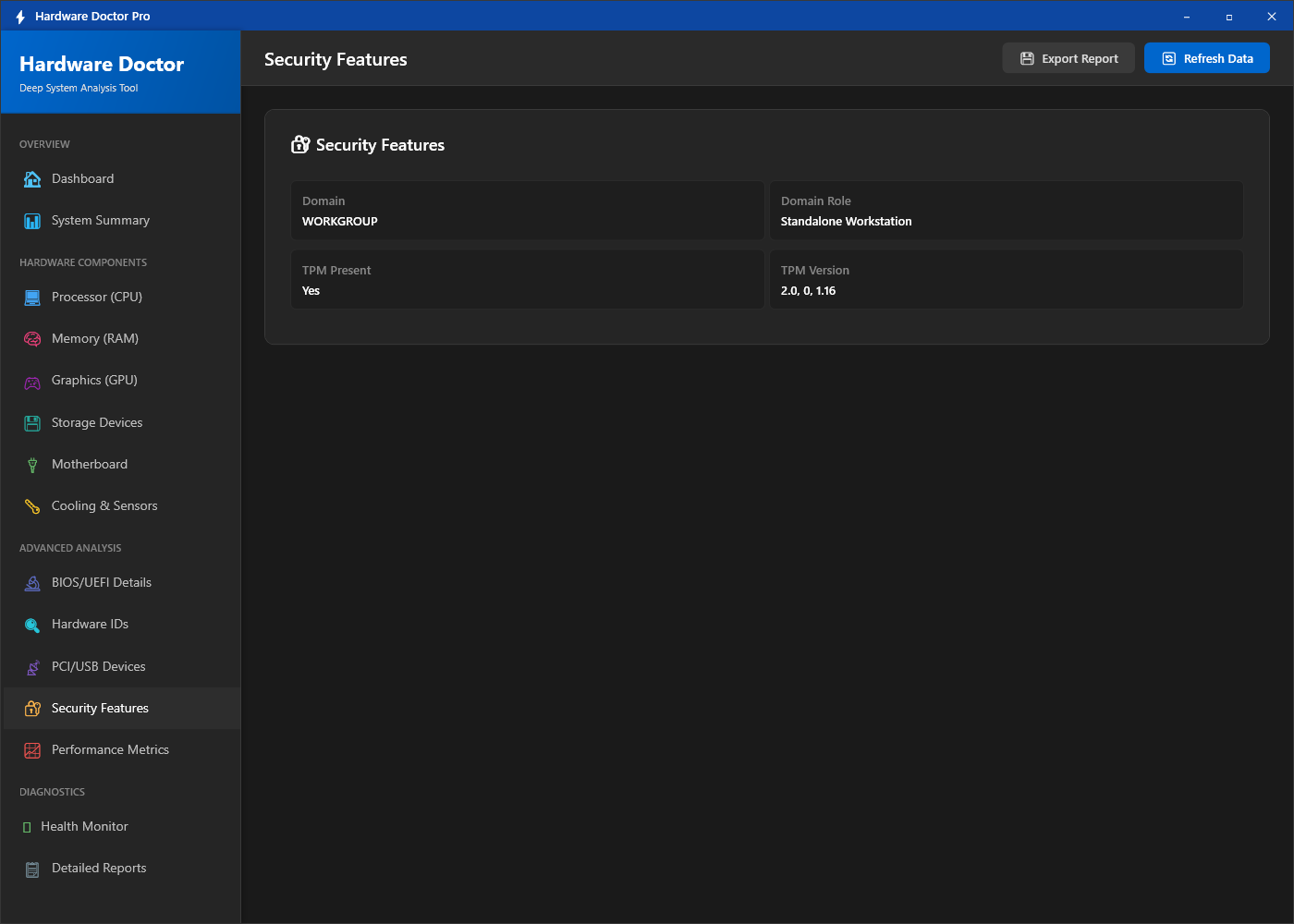
Task: Click the Security Features card heading lock icon
Action: [300, 144]
